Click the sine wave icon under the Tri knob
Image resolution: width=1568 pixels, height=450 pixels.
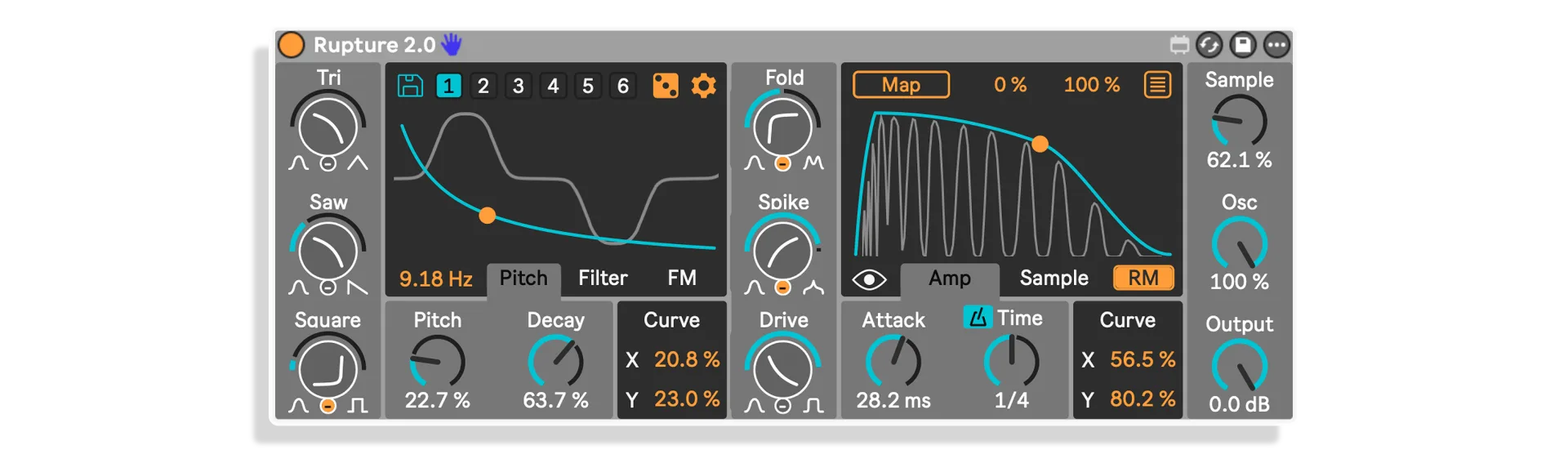pyautogui.click(x=298, y=163)
